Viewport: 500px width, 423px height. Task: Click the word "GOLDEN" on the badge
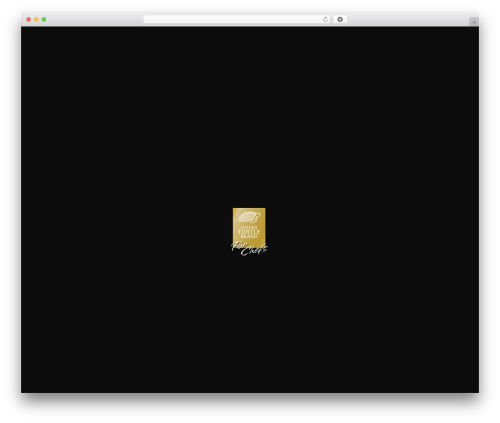249,227
